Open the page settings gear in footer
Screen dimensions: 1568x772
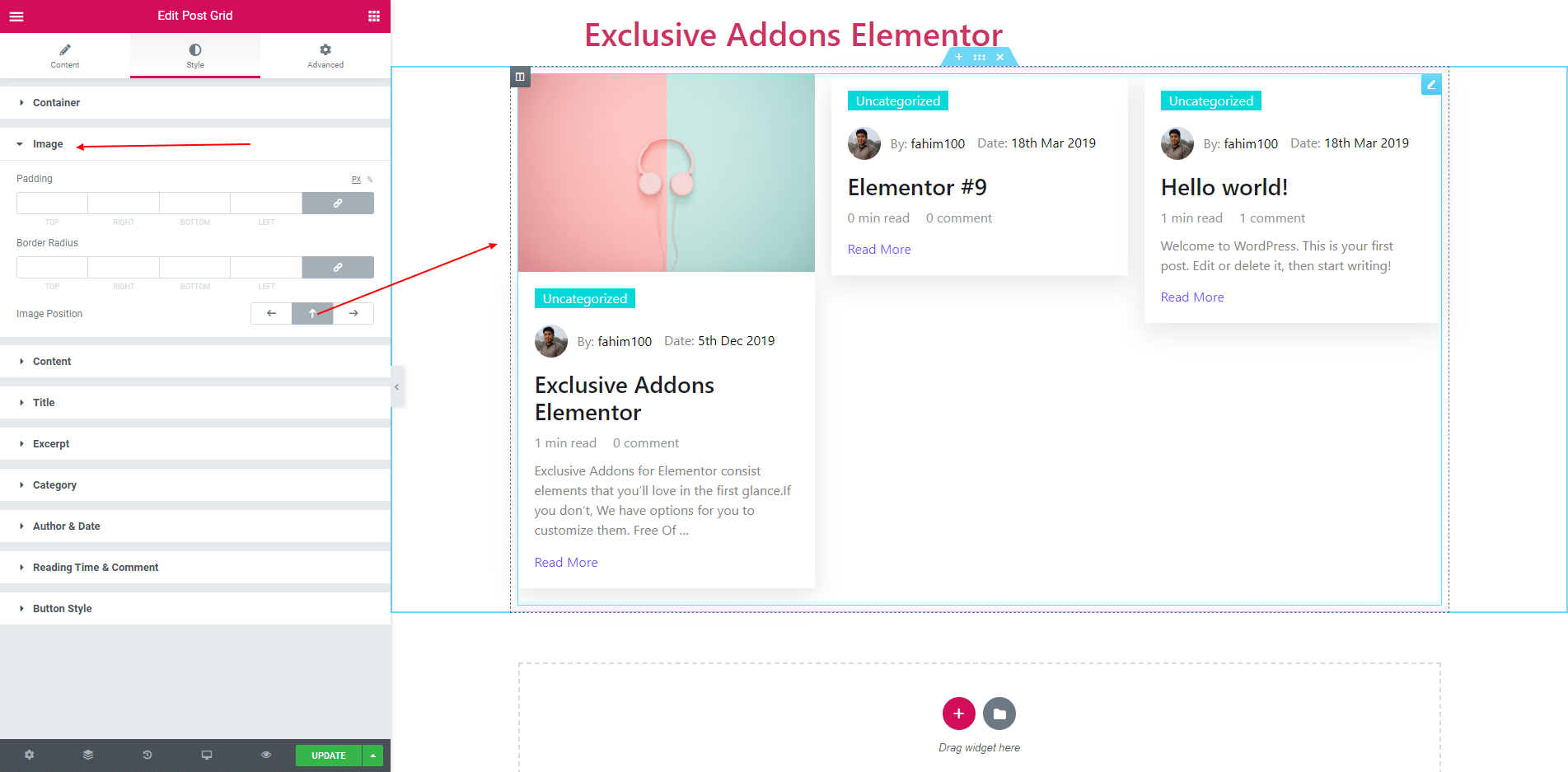coord(30,755)
